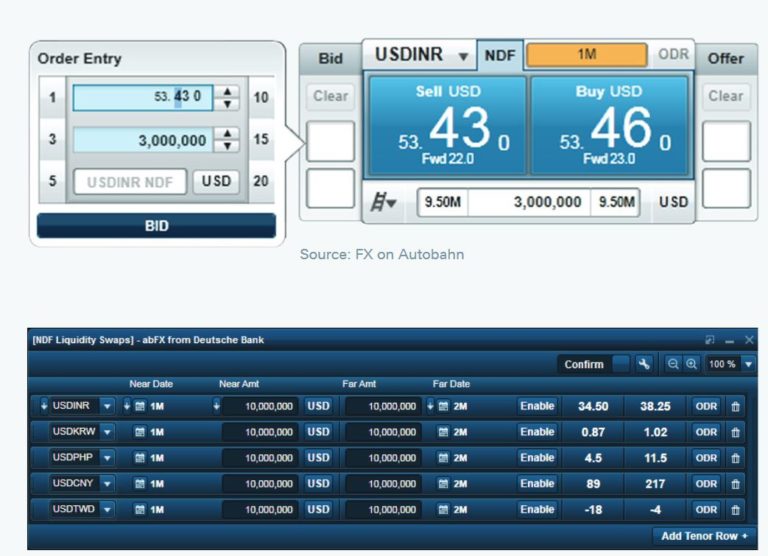
Task: Click the Offer column header
Action: pyautogui.click(x=725, y=58)
